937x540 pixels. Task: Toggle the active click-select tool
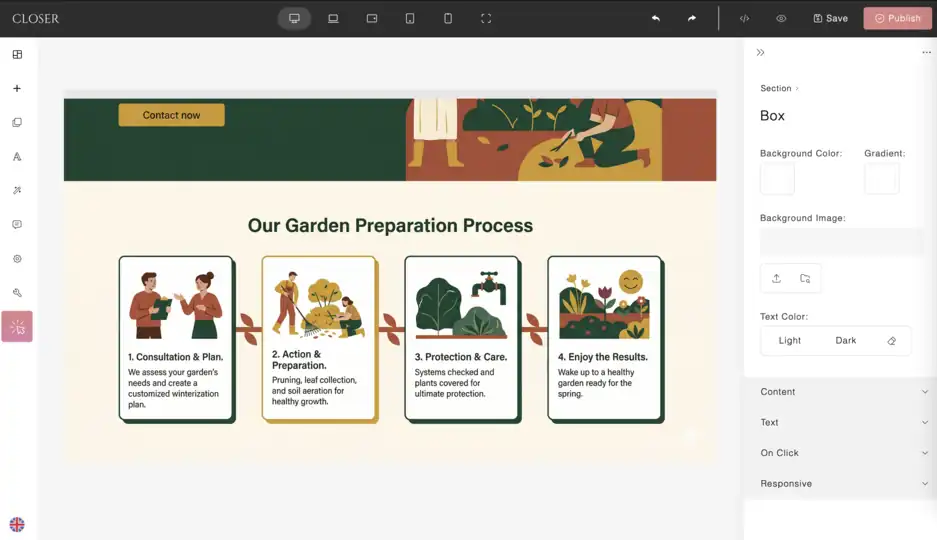click(17, 327)
